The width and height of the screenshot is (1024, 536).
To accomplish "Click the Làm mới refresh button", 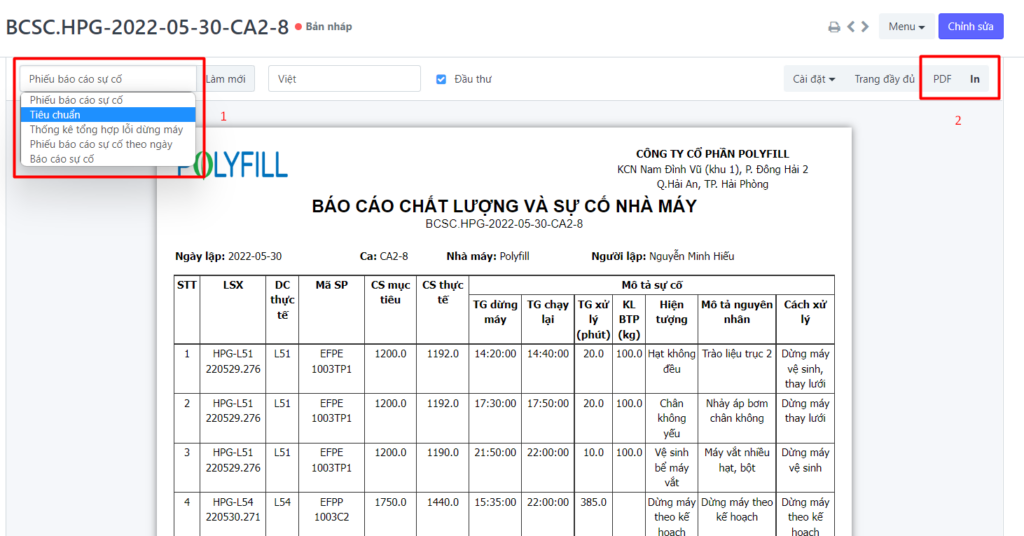I will (x=228, y=79).
